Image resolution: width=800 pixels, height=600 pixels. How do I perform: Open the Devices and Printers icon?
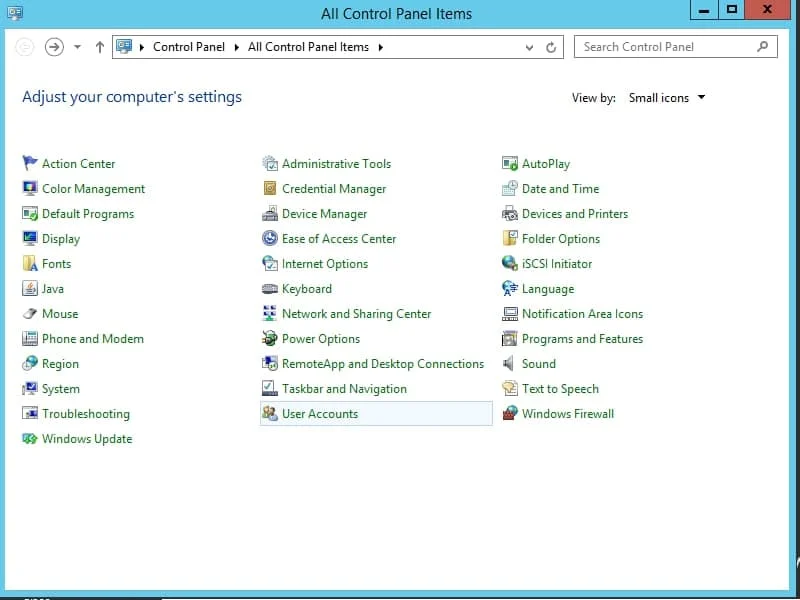509,213
